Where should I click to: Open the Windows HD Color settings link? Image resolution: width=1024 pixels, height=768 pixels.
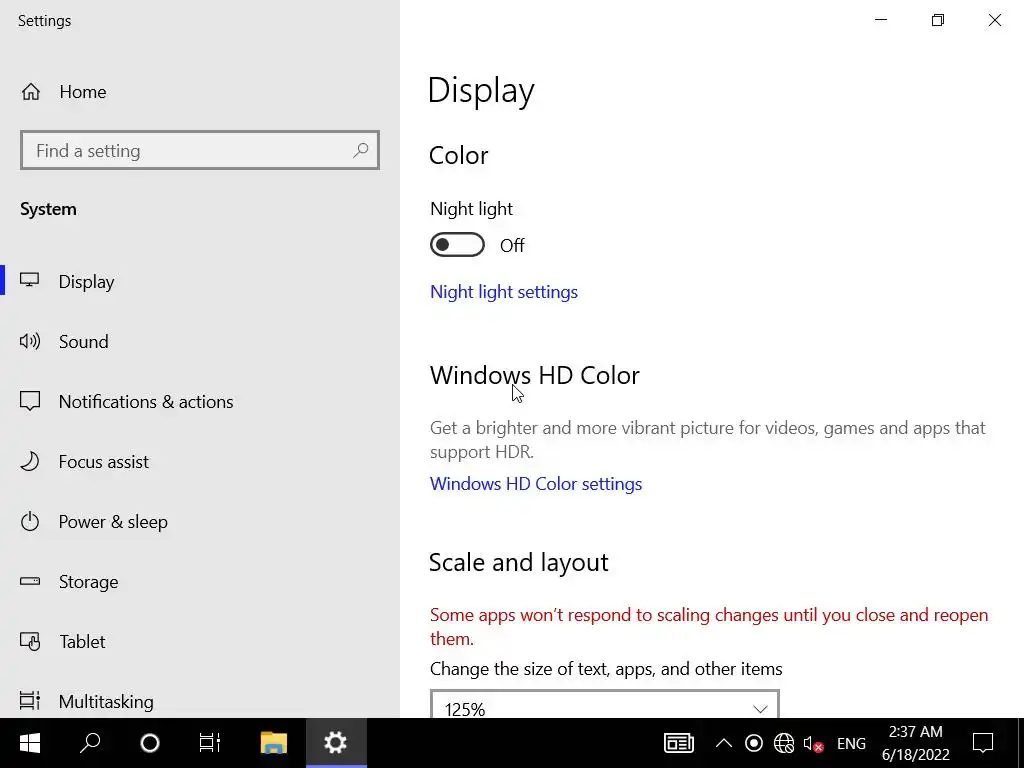coord(536,484)
